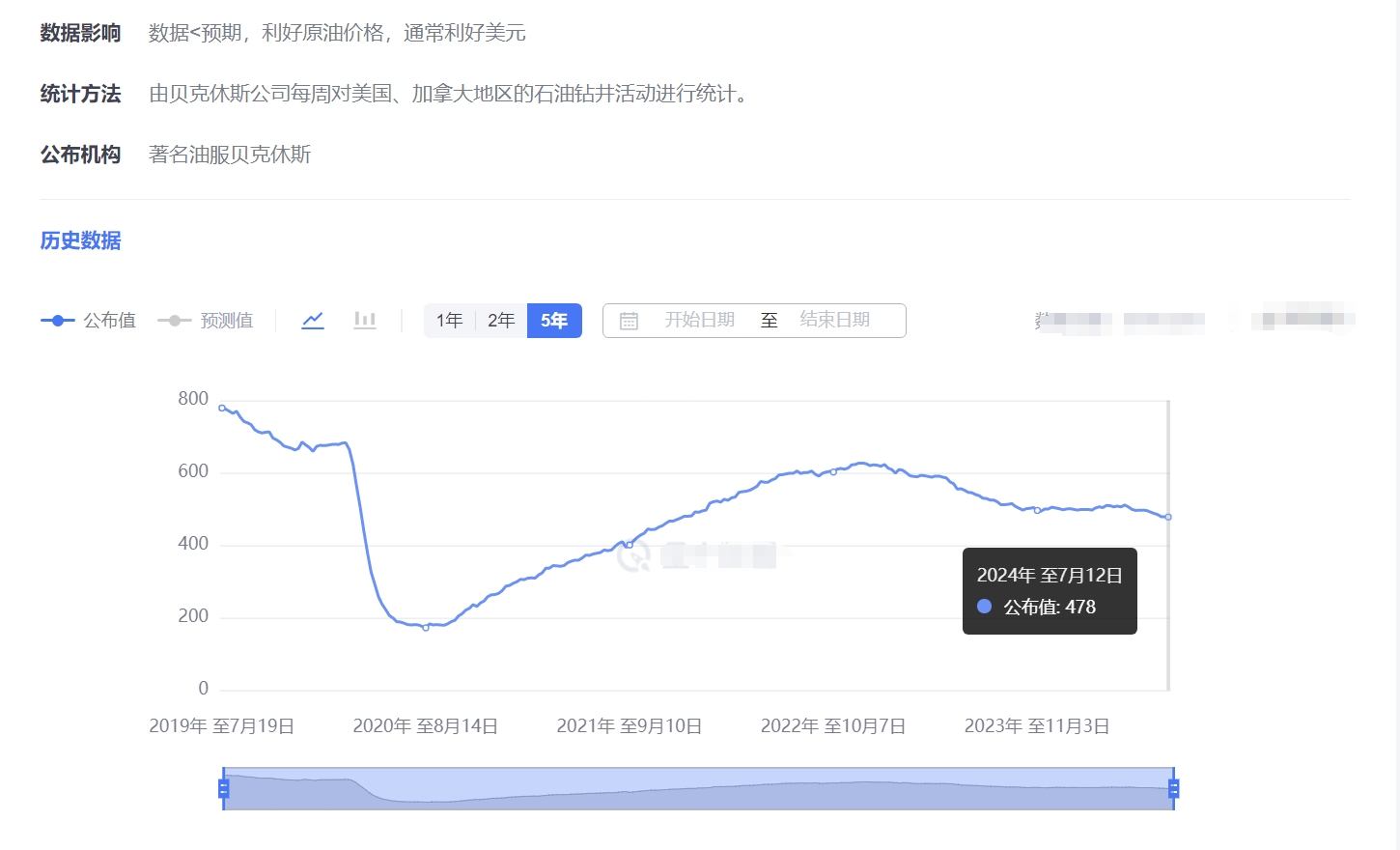Click the middle of the zoom range bar
Screen dimensions: 1400x850
coord(698,789)
